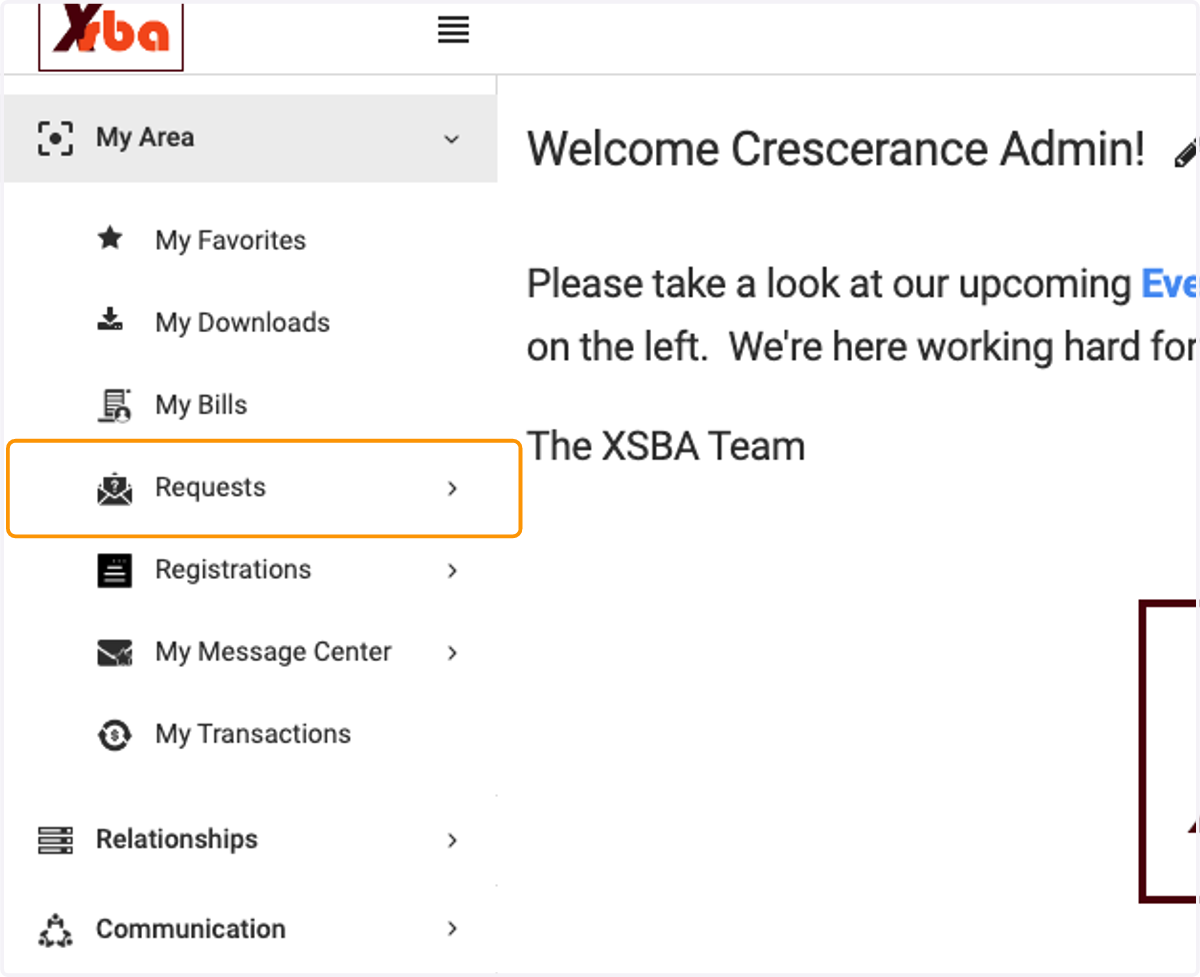Click the My Area header label
Image resolution: width=1200 pixels, height=977 pixels.
click(x=145, y=137)
